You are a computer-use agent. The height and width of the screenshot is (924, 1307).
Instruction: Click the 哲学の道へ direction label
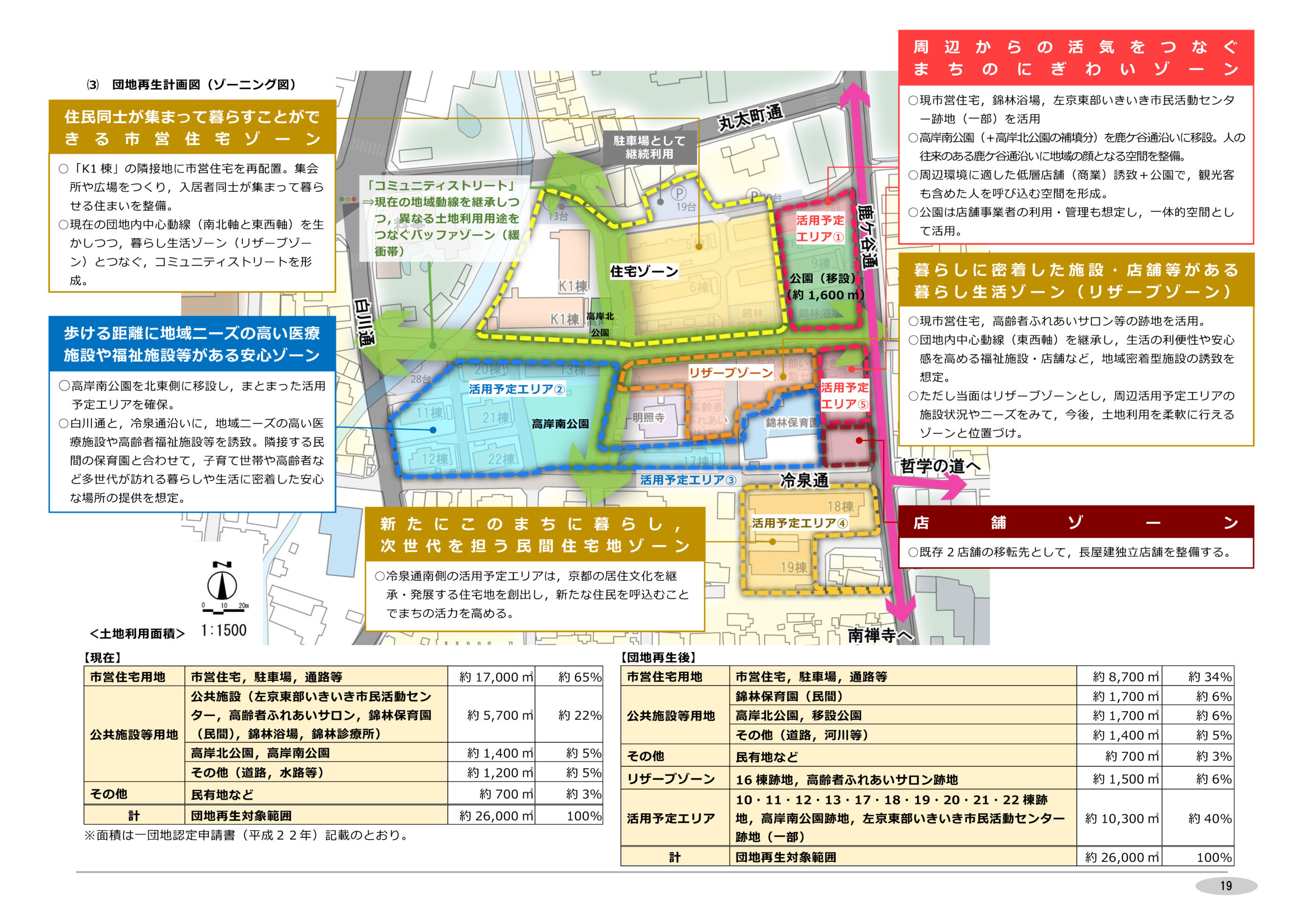coord(940,466)
